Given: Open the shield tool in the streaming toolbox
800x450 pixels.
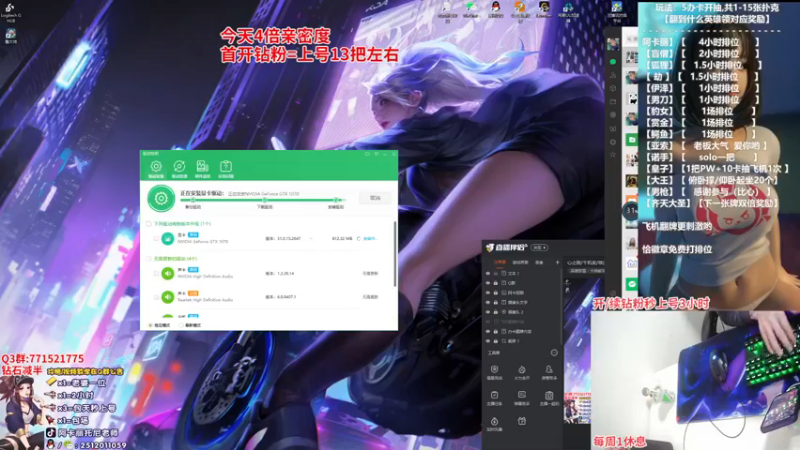Looking at the screenshot, I should click(494, 369).
